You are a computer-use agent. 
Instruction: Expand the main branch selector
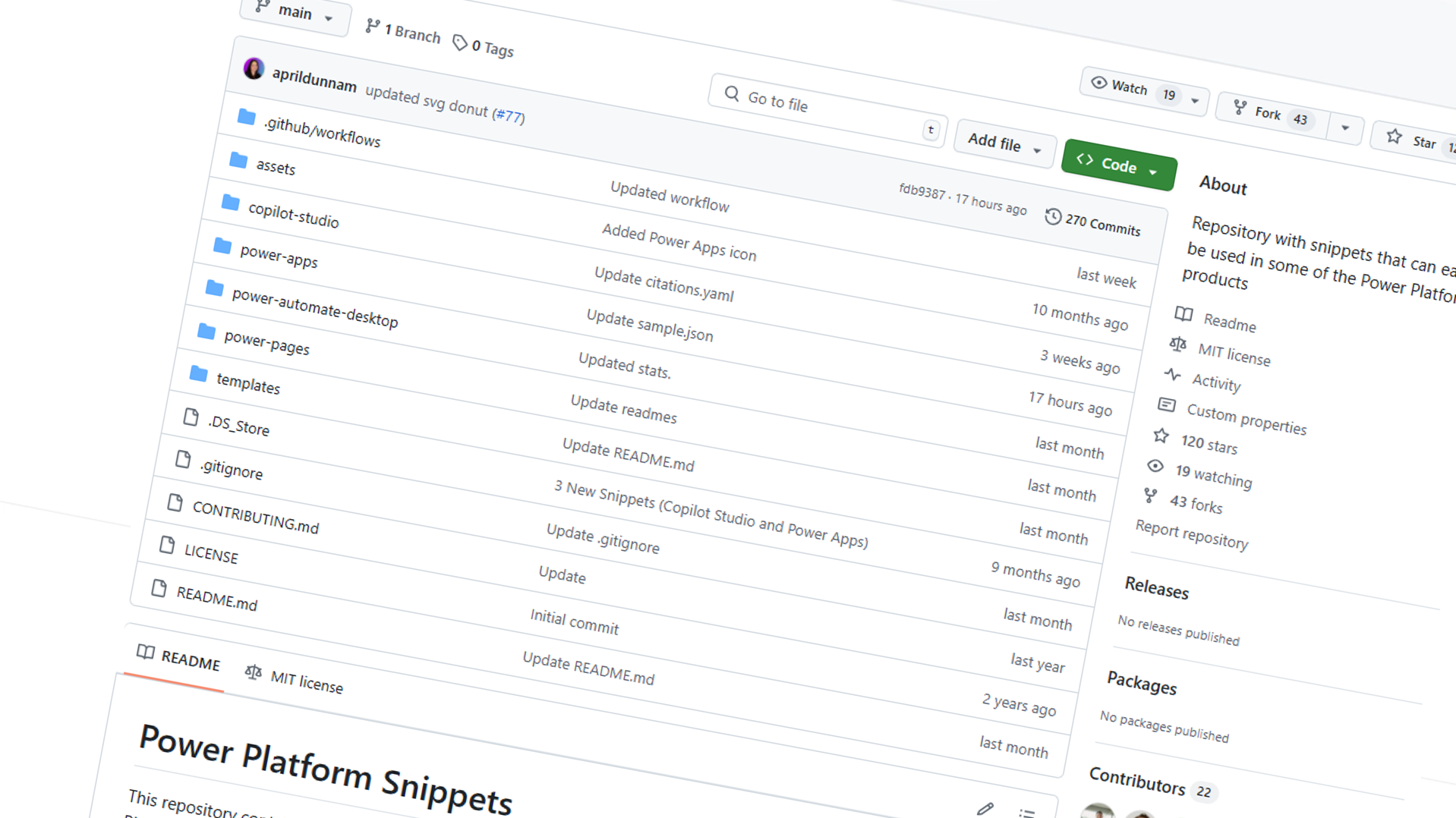(295, 14)
